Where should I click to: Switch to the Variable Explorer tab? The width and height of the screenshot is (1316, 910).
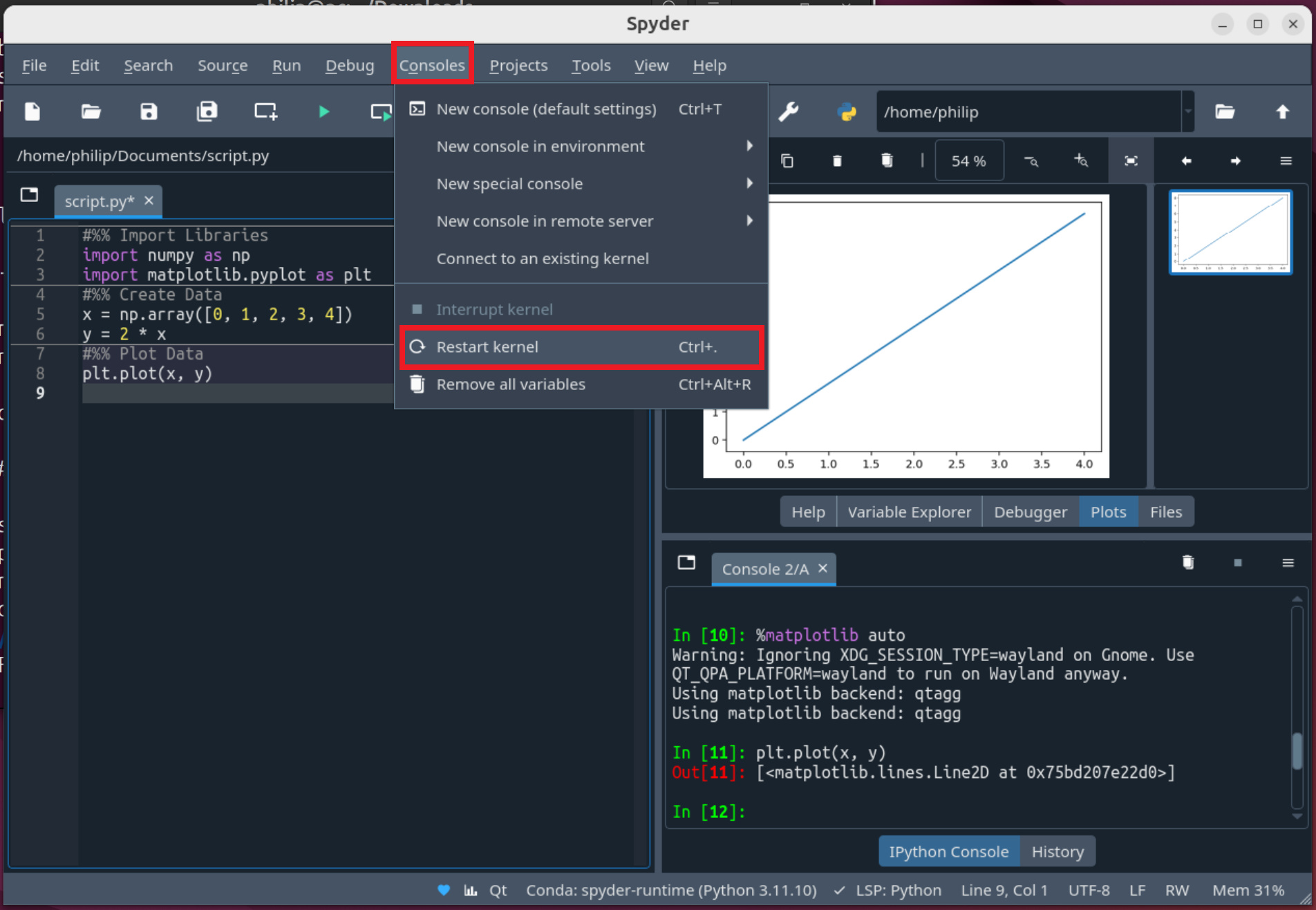click(909, 512)
